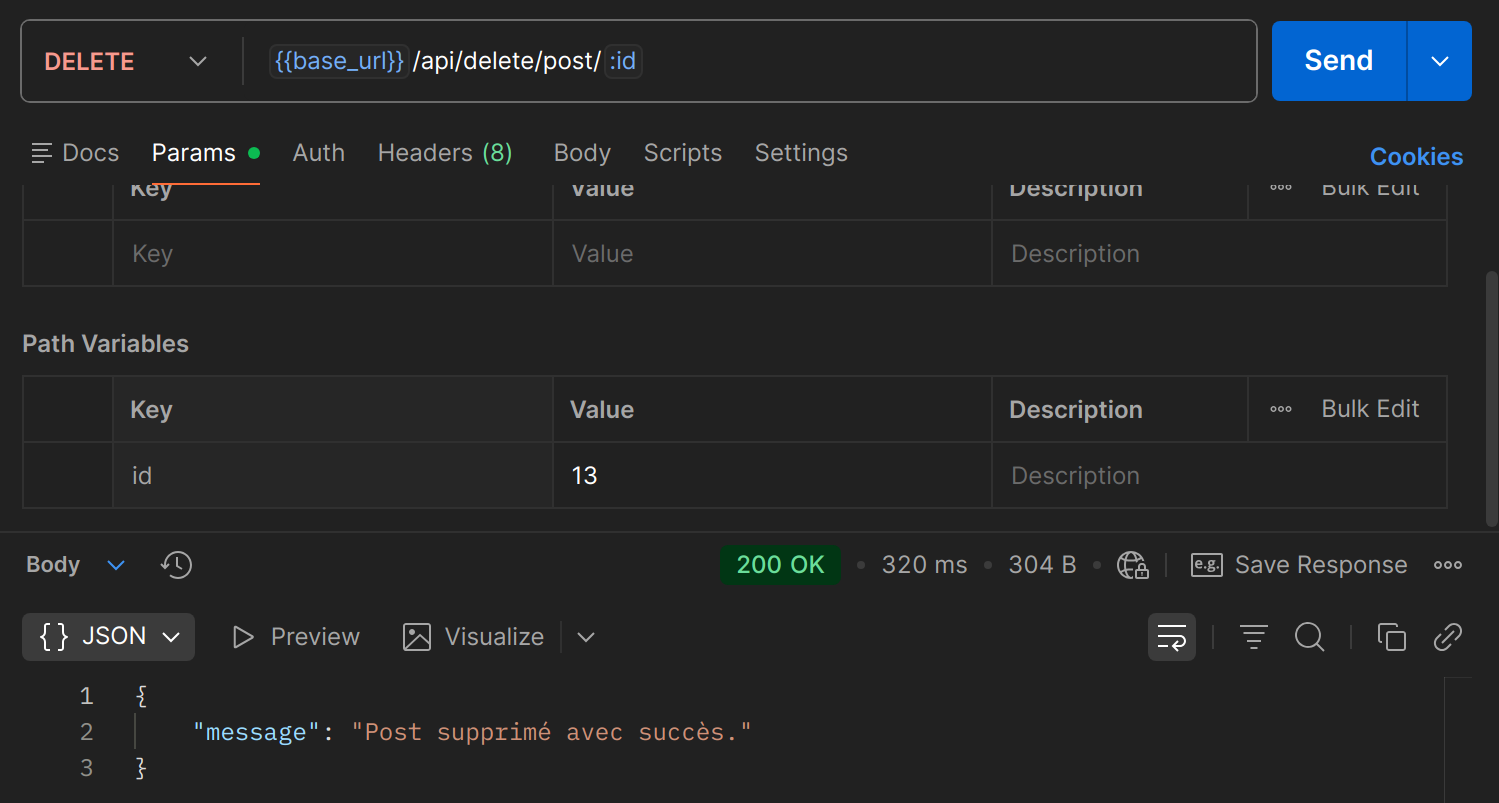
Task: Click the id row Description field
Action: click(x=1219, y=475)
